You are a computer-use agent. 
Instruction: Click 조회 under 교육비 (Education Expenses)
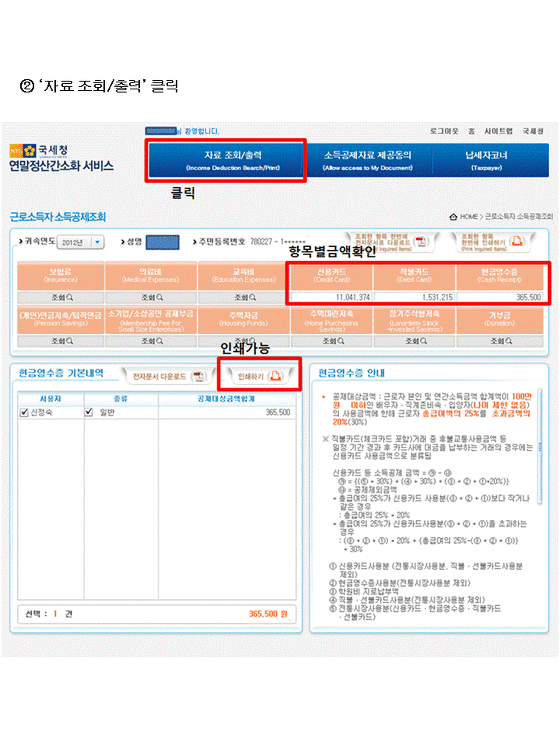click(244, 297)
